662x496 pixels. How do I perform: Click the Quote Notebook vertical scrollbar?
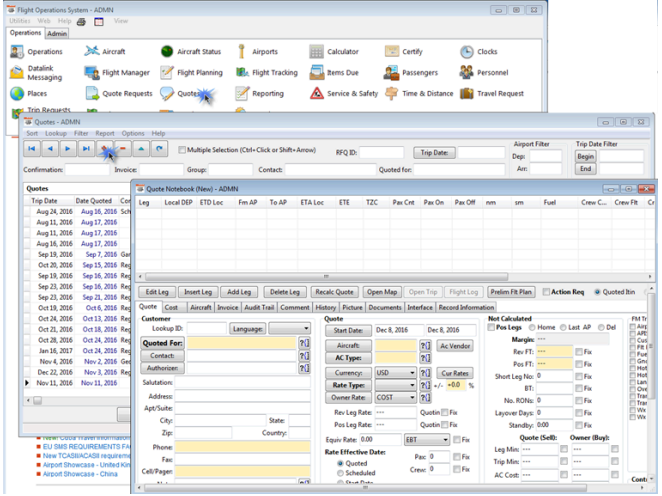(x=651, y=346)
